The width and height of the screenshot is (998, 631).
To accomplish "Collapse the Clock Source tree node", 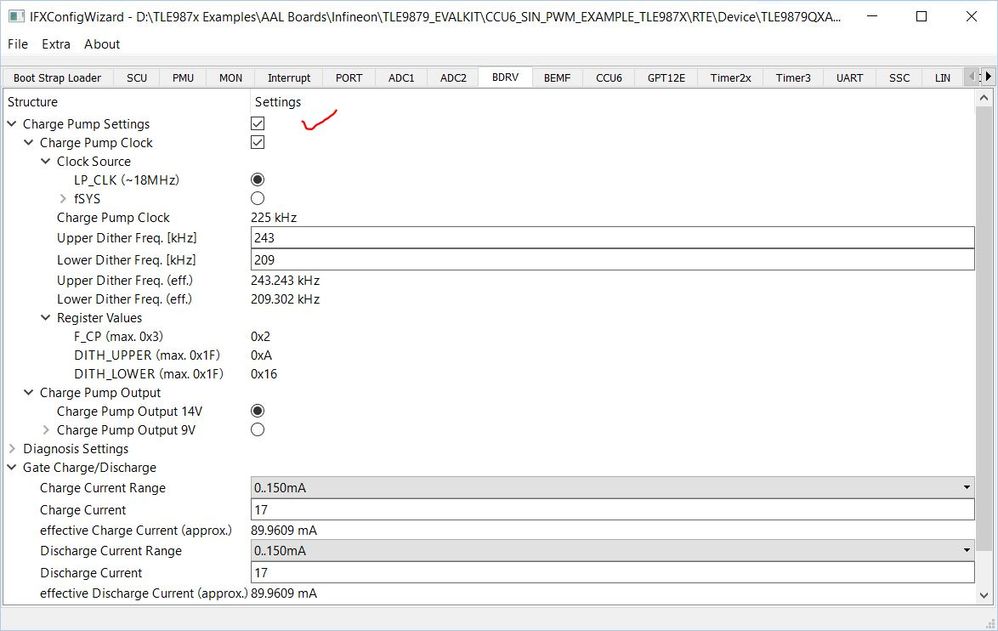I will (x=44, y=161).
